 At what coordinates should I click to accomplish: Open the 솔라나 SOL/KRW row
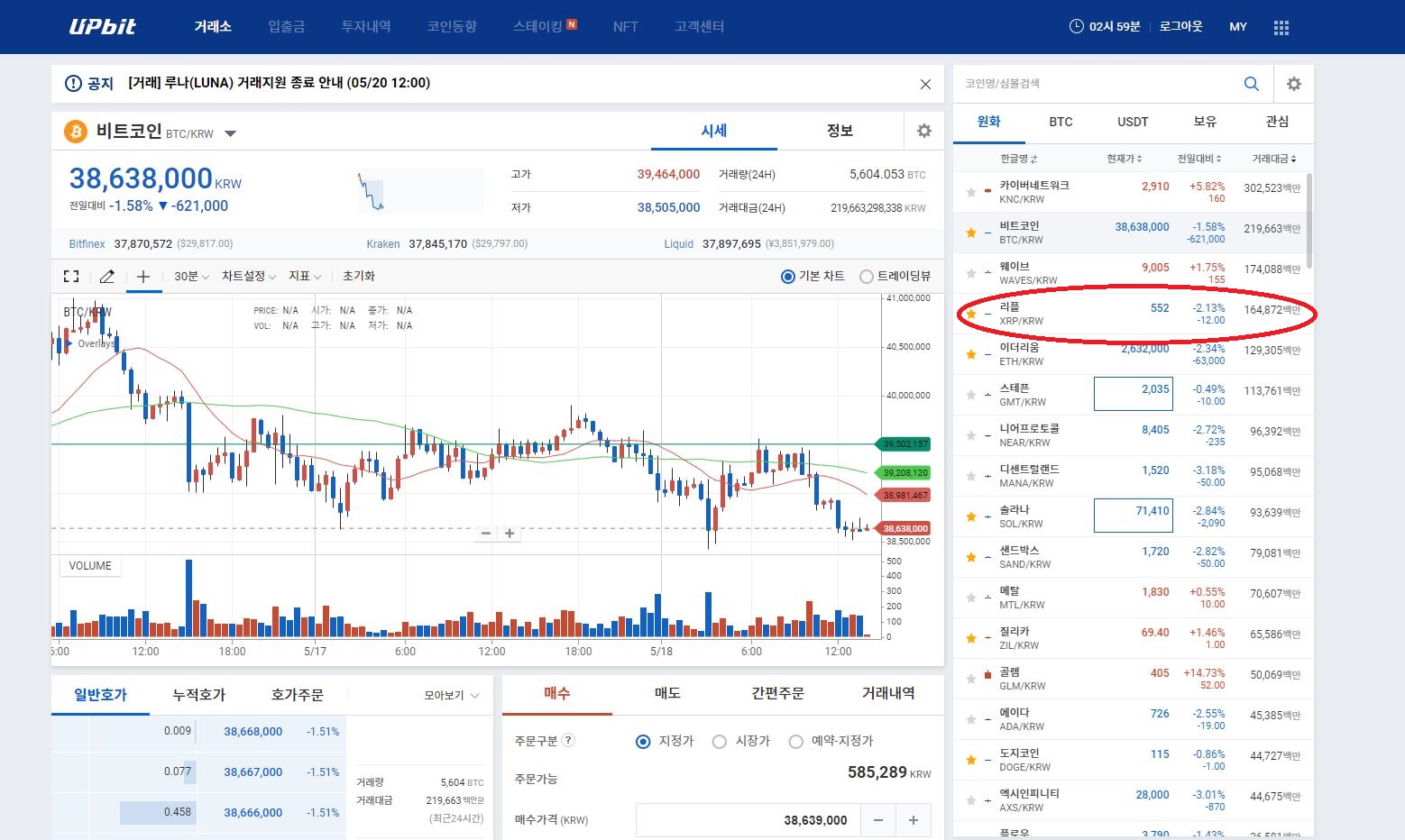point(1134,516)
